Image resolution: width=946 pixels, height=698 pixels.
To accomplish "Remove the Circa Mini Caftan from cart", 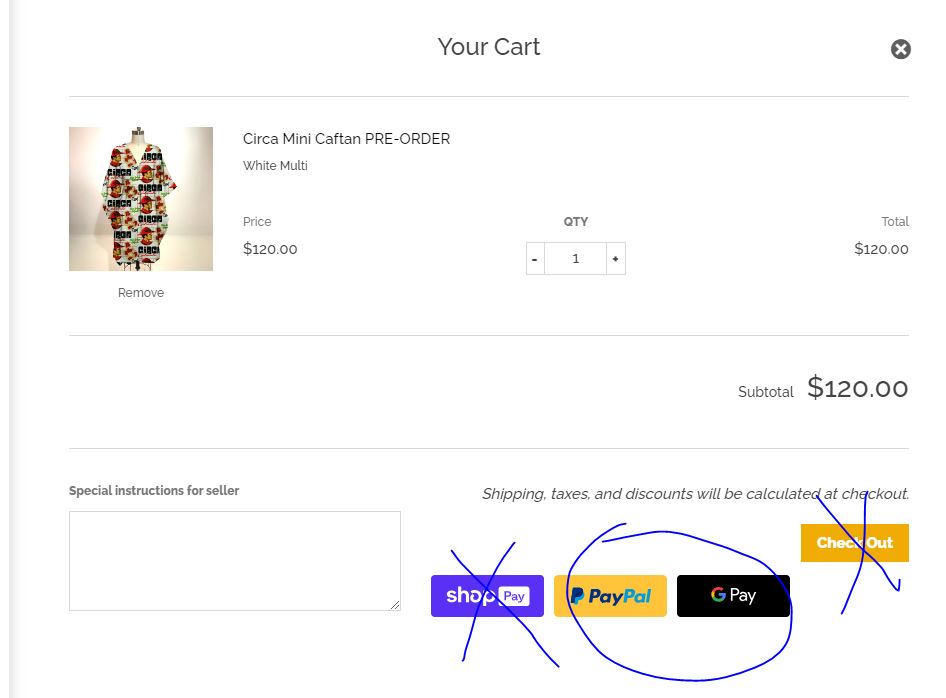I will [141, 293].
